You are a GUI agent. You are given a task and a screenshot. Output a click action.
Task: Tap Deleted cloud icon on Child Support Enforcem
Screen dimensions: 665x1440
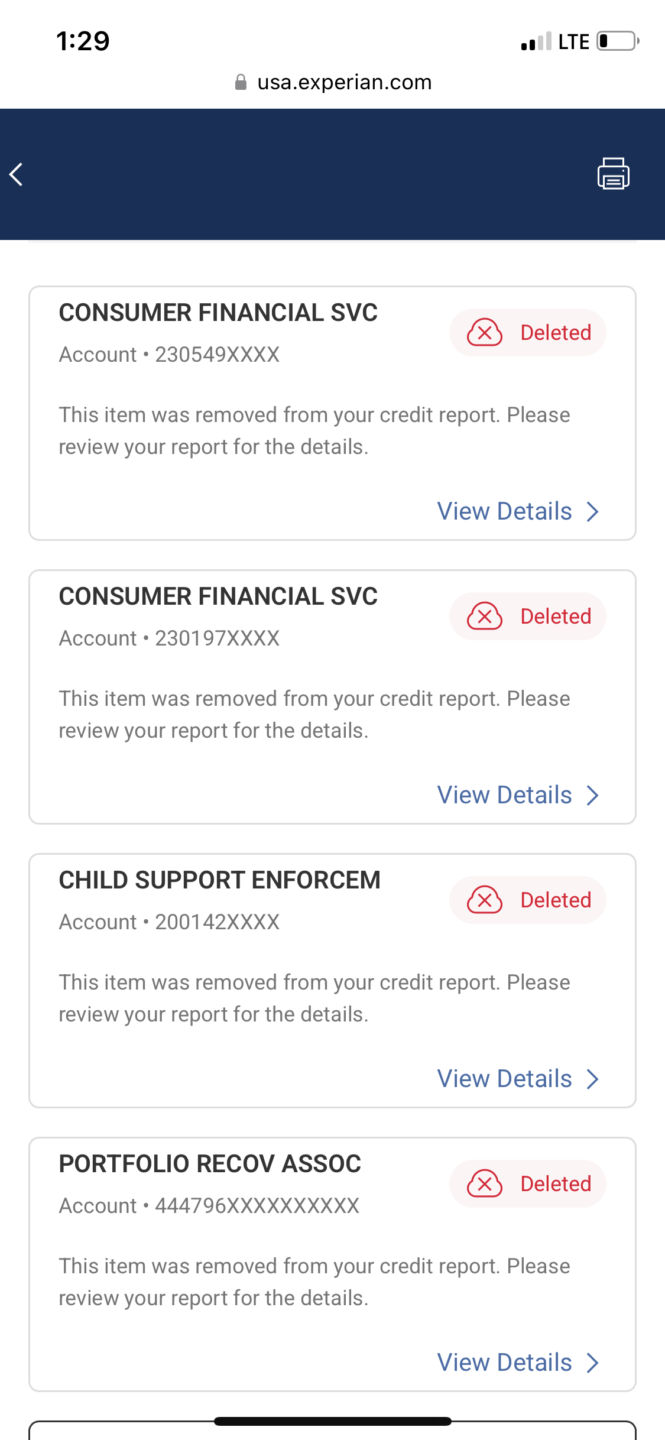tap(485, 901)
